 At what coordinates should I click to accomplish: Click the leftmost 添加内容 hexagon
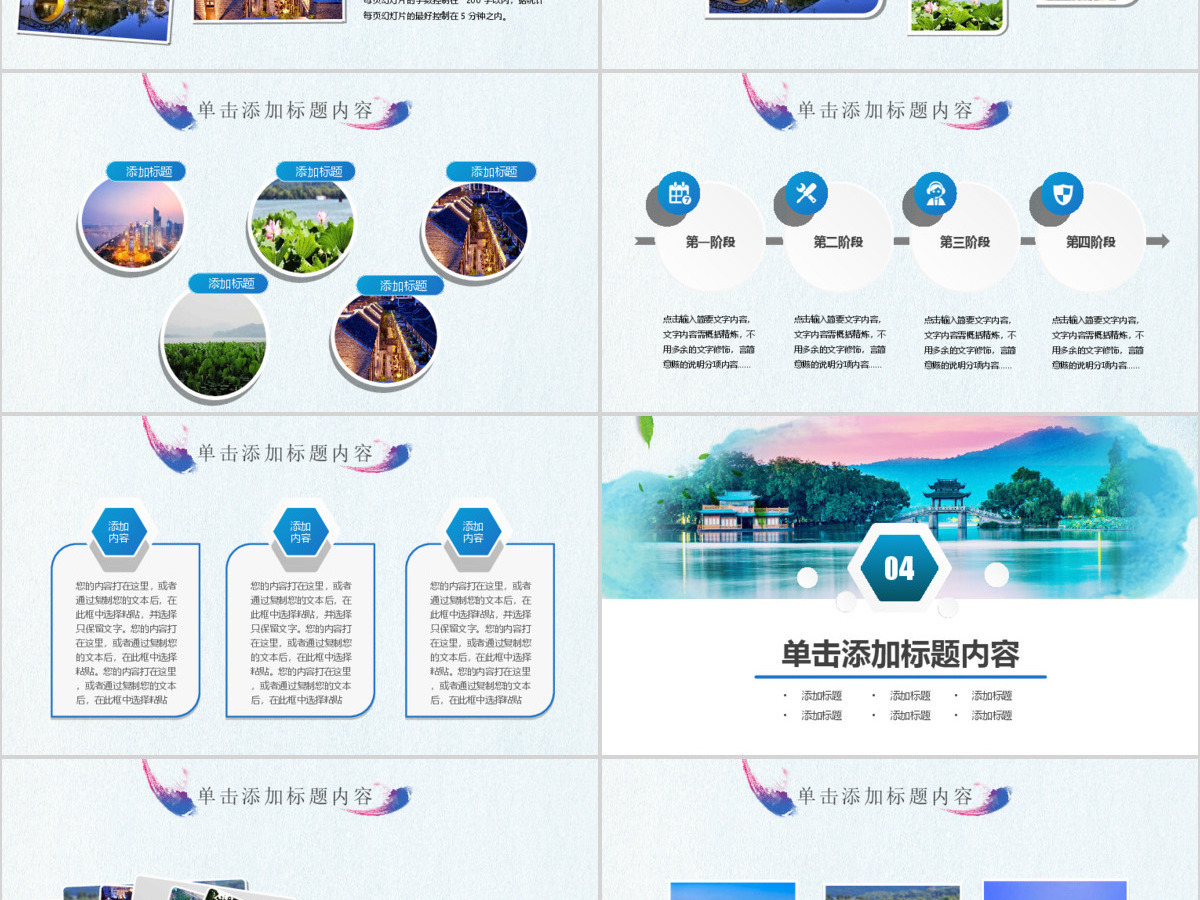pos(119,532)
